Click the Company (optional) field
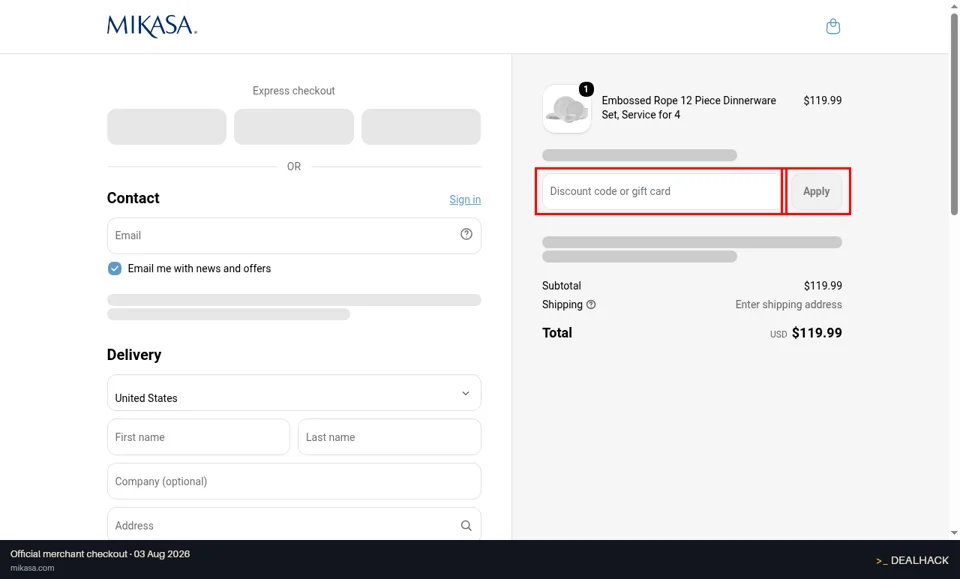The image size is (960, 579). (x=294, y=481)
